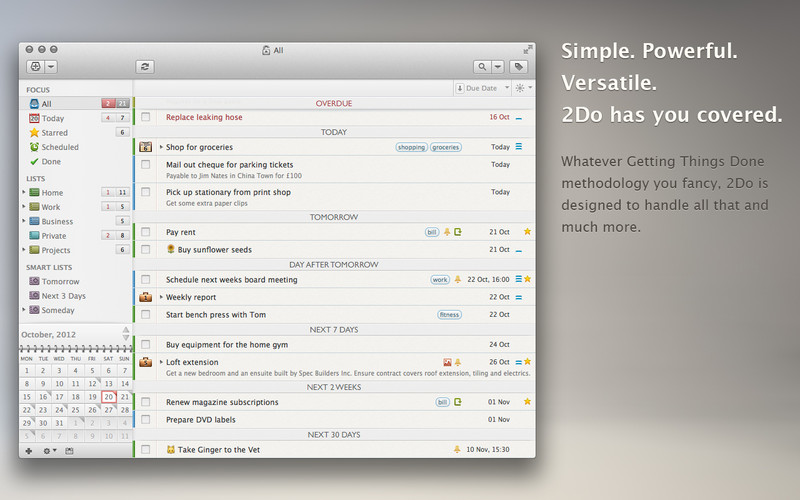Click the star on the Pay rent task
Viewport: 800px width, 500px height.
coord(527,232)
